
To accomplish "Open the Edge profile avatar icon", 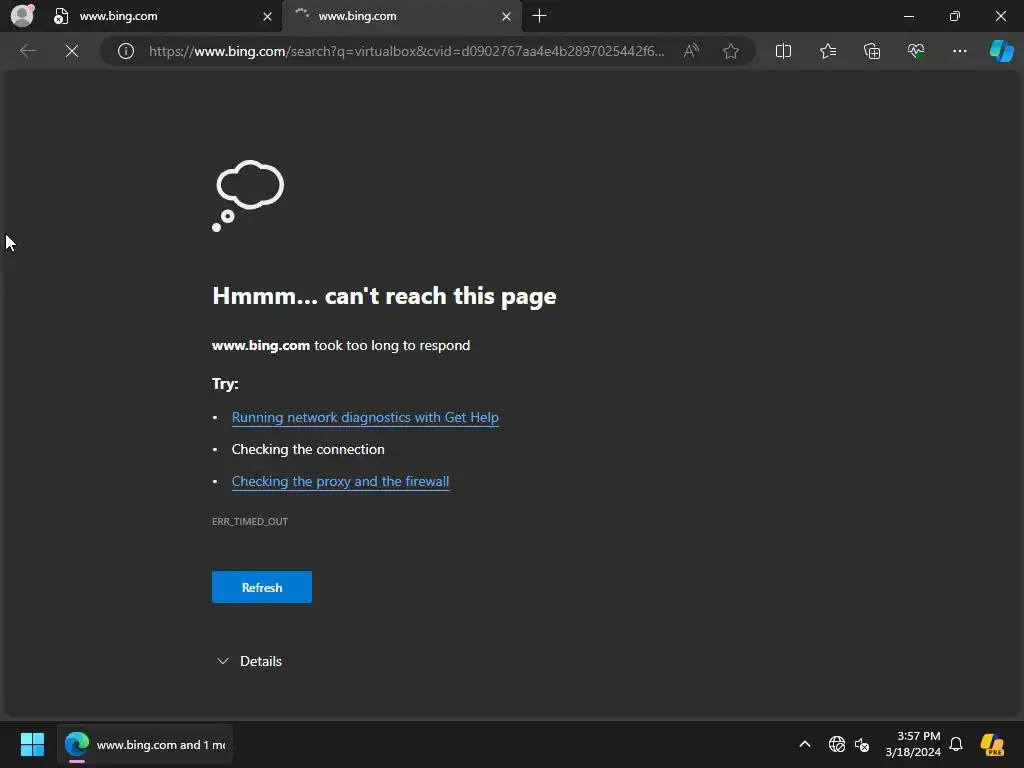I will tap(22, 16).
